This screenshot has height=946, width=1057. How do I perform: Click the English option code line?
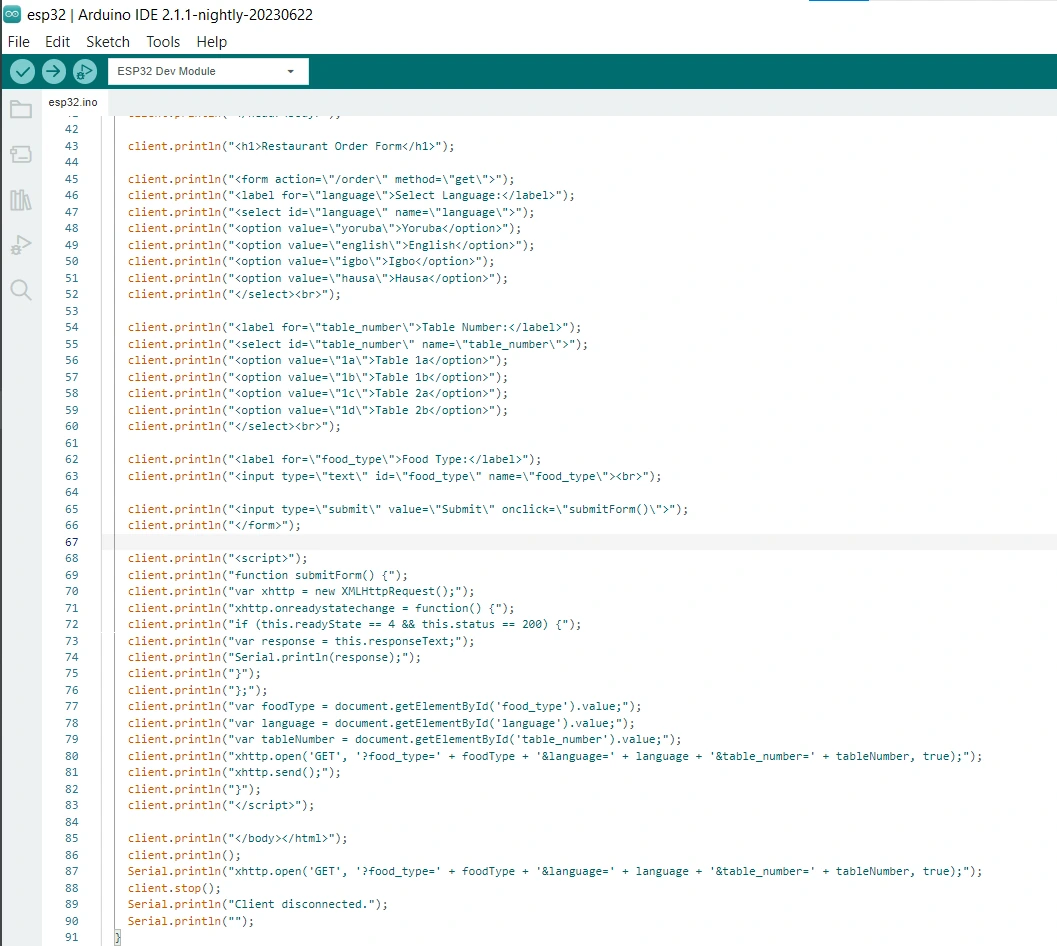point(331,245)
